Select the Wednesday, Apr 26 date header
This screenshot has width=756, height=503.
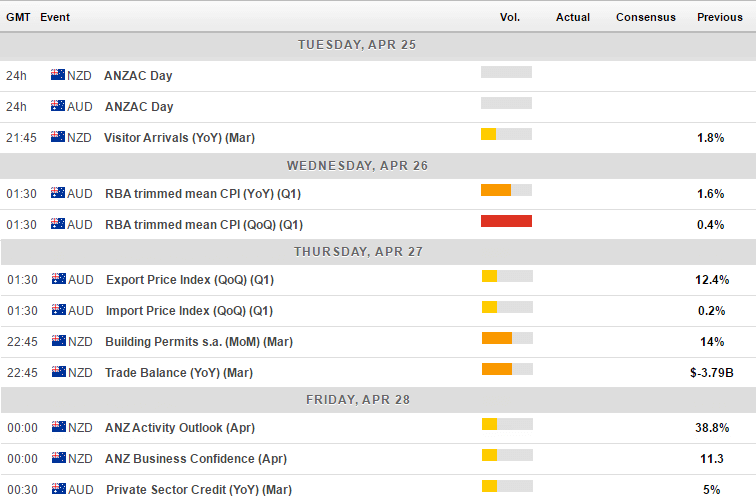coord(357,166)
